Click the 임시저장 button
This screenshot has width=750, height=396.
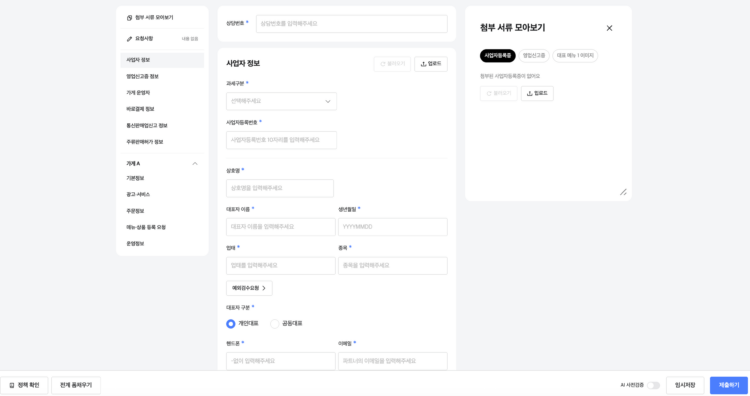[685, 385]
